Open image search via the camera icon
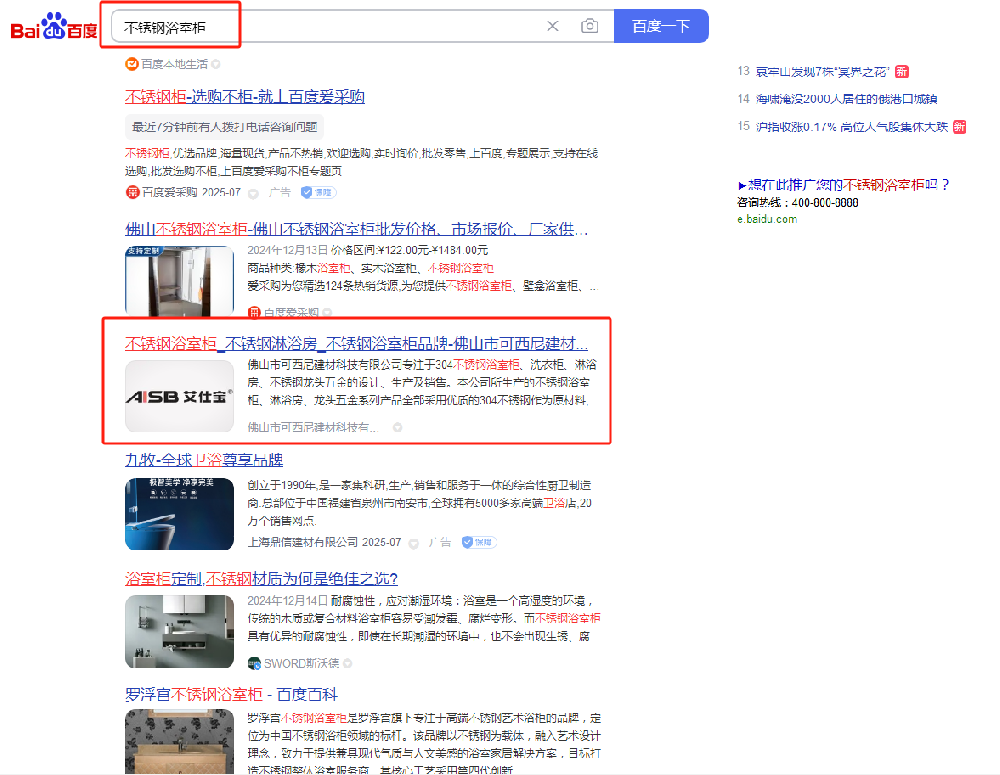1000x775 pixels. pyautogui.click(x=590, y=26)
